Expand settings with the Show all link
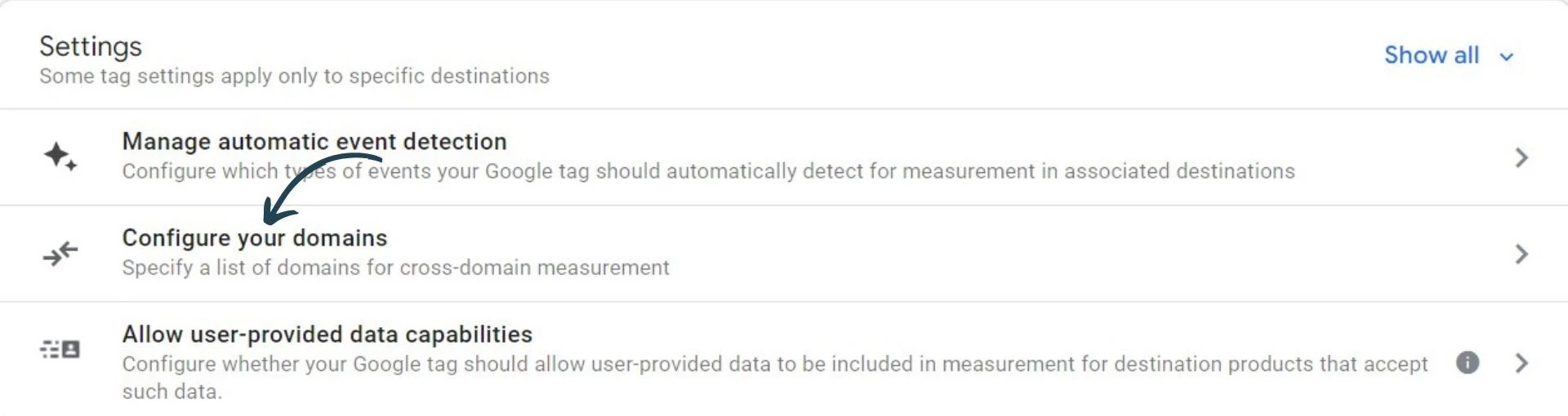 pyautogui.click(x=1431, y=55)
